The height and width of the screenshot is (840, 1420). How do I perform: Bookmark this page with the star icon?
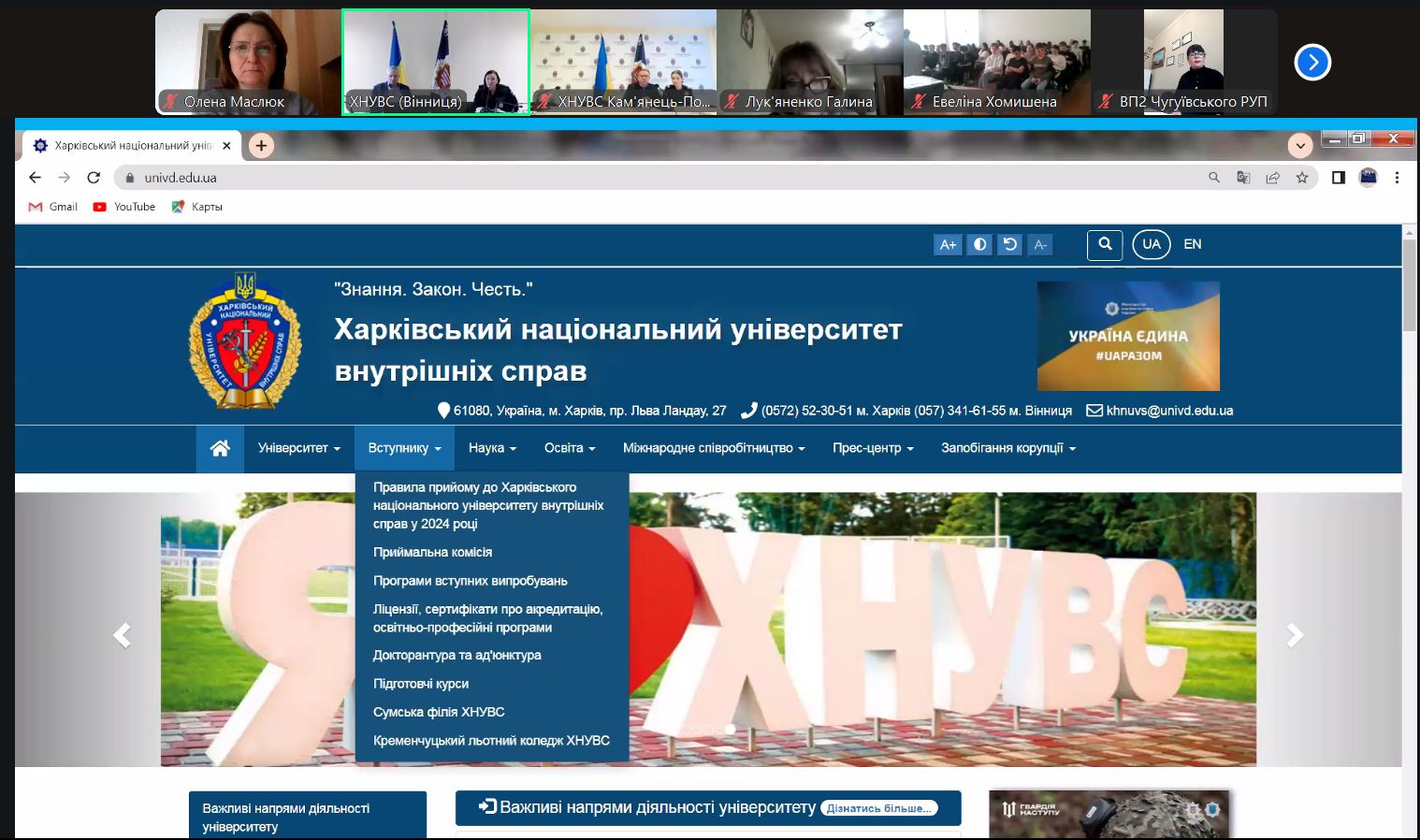pyautogui.click(x=1301, y=178)
